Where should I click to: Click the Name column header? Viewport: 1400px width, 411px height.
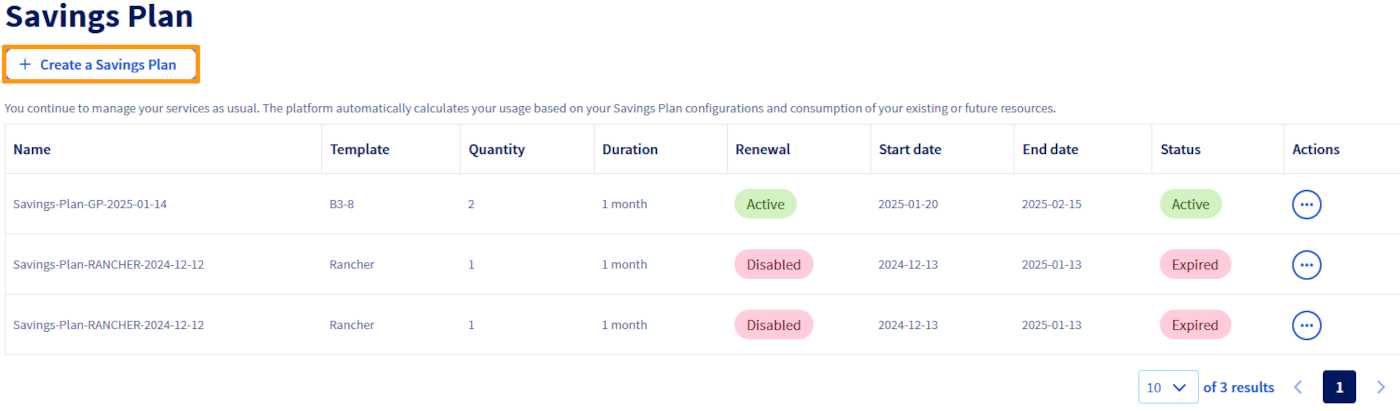point(32,150)
